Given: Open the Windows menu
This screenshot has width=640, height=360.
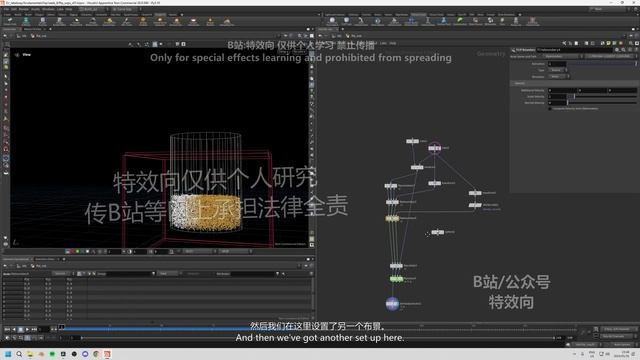Looking at the screenshot, I should coord(48,9).
